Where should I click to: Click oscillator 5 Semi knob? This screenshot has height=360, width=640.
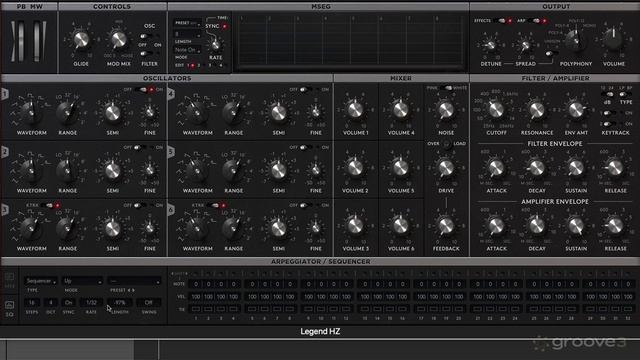(279, 171)
